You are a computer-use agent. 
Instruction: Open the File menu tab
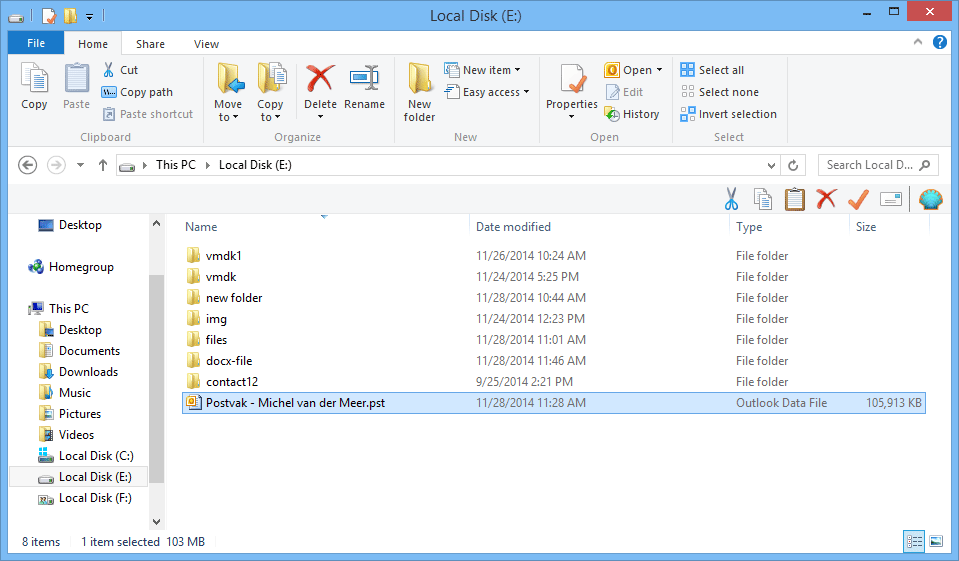click(35, 43)
